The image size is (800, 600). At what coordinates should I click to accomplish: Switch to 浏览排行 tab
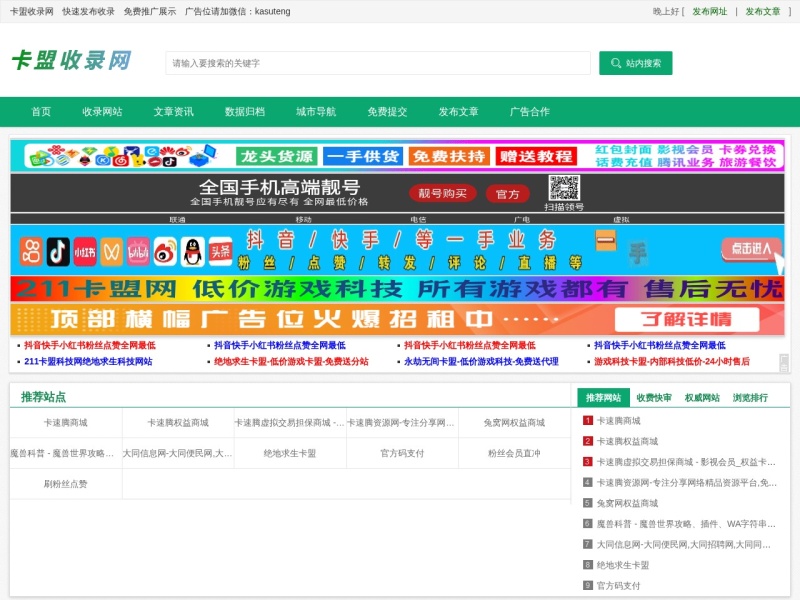(x=750, y=397)
